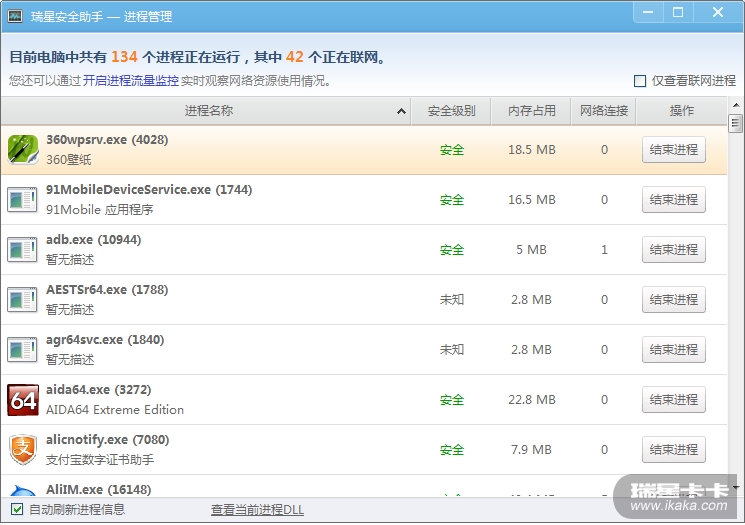End the agr64svc.exe process
Screen dimensions: 745x525
674,350
